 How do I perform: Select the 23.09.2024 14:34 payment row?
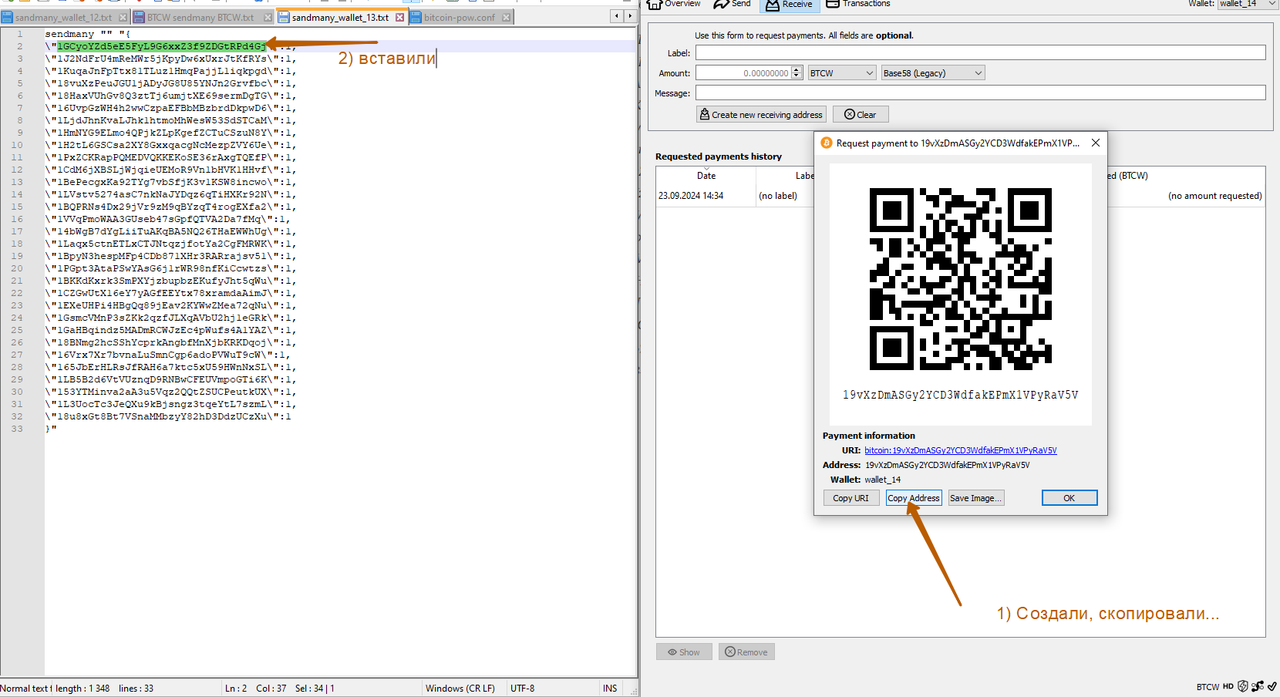pyautogui.click(x=960, y=196)
